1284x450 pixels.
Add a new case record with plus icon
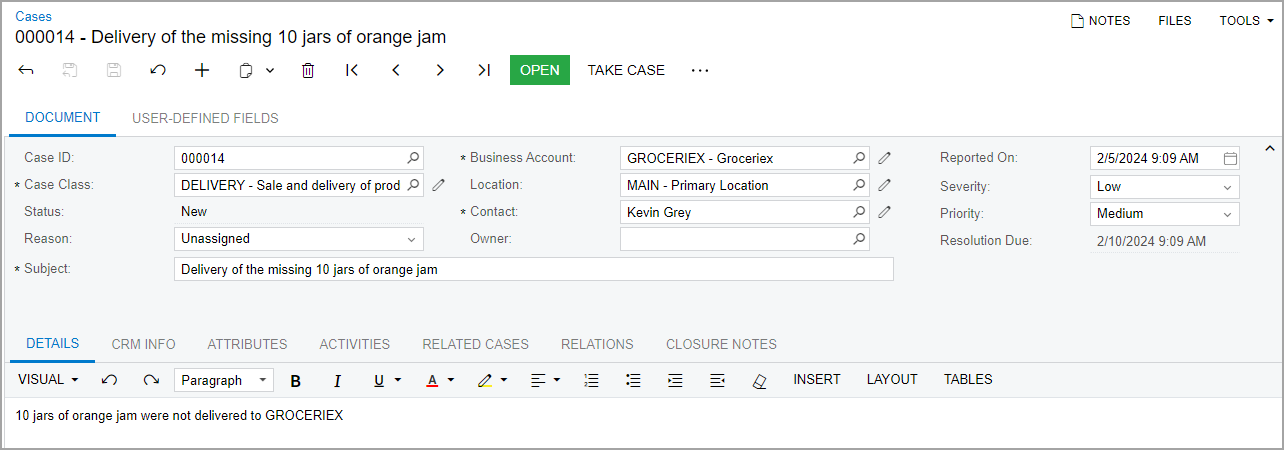tap(202, 70)
